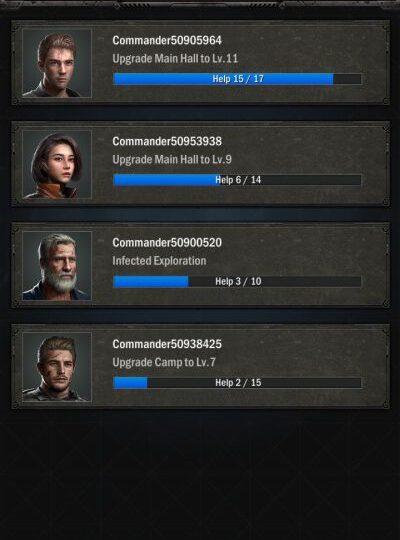Open the Commander50938425 player name
400x540 pixels.
167,344
